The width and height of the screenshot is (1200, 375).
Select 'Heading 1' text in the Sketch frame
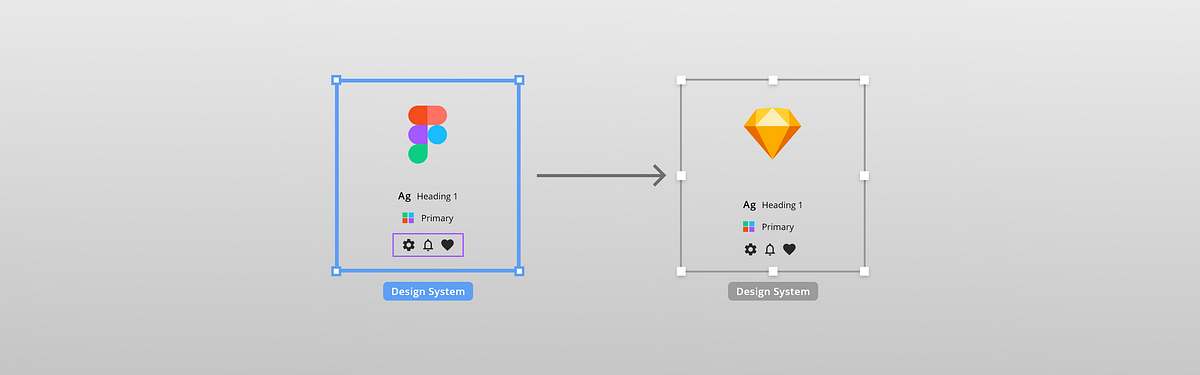point(782,205)
